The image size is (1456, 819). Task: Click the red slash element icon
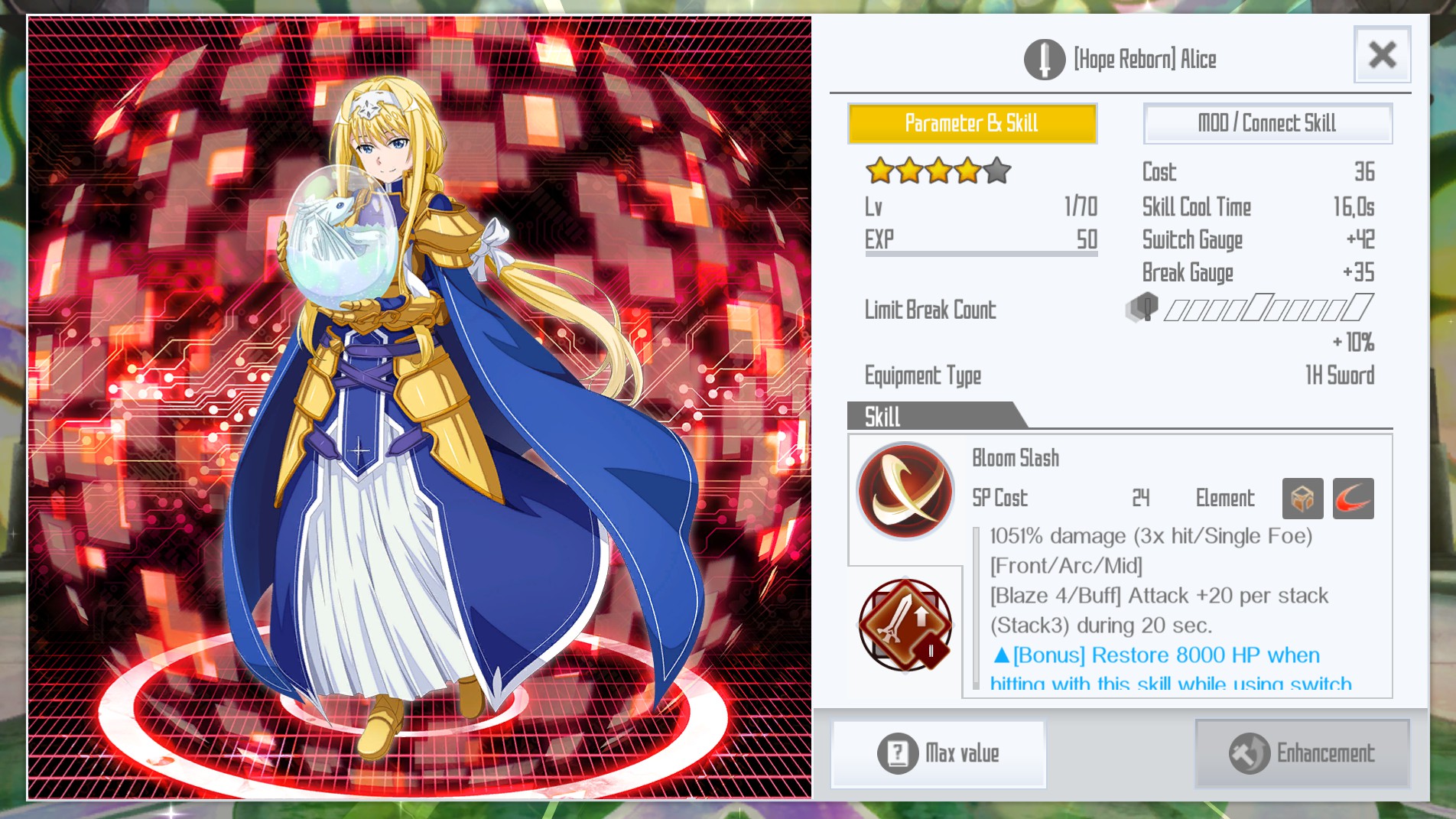coord(1353,499)
